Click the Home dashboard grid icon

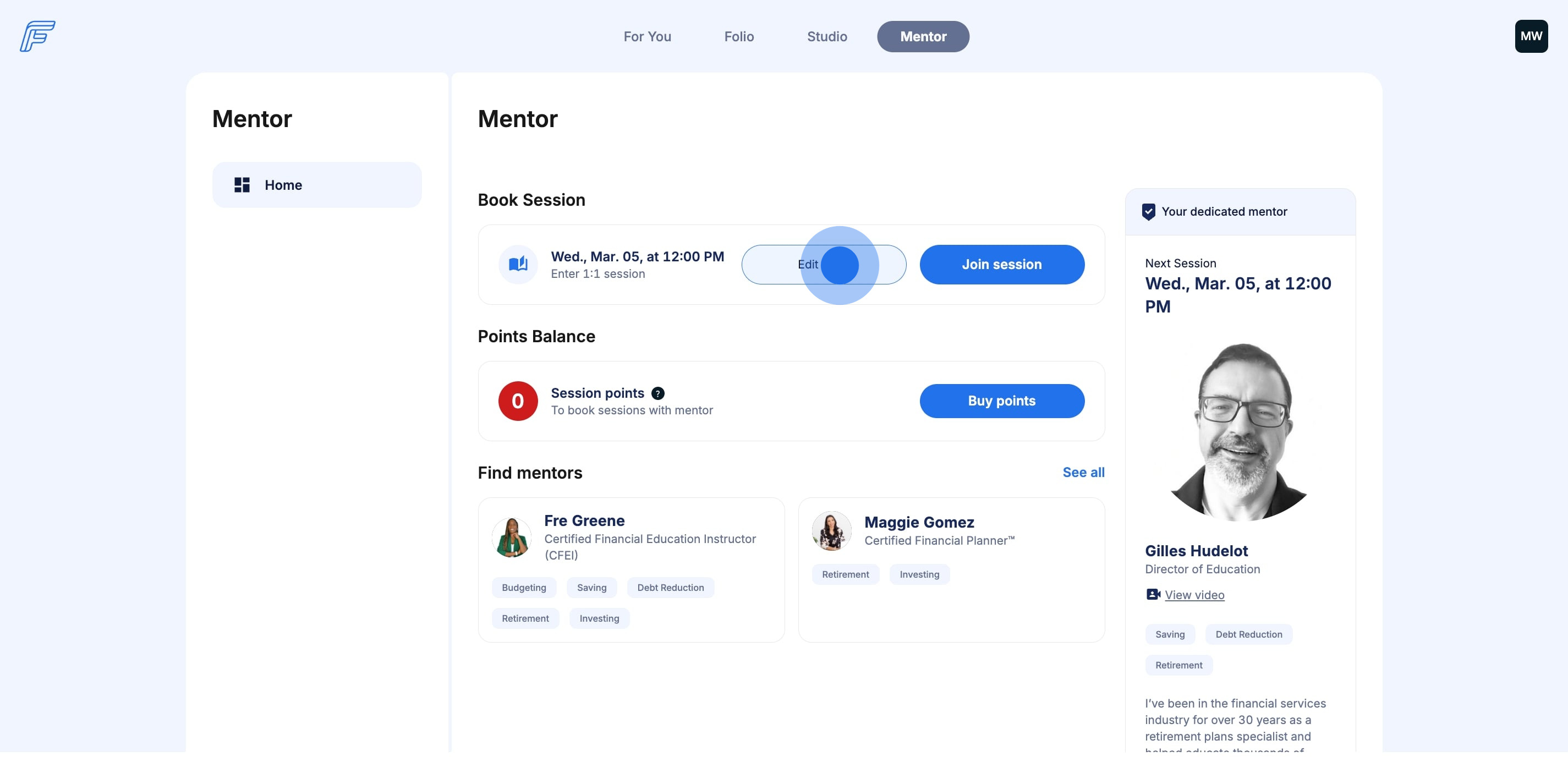(242, 185)
